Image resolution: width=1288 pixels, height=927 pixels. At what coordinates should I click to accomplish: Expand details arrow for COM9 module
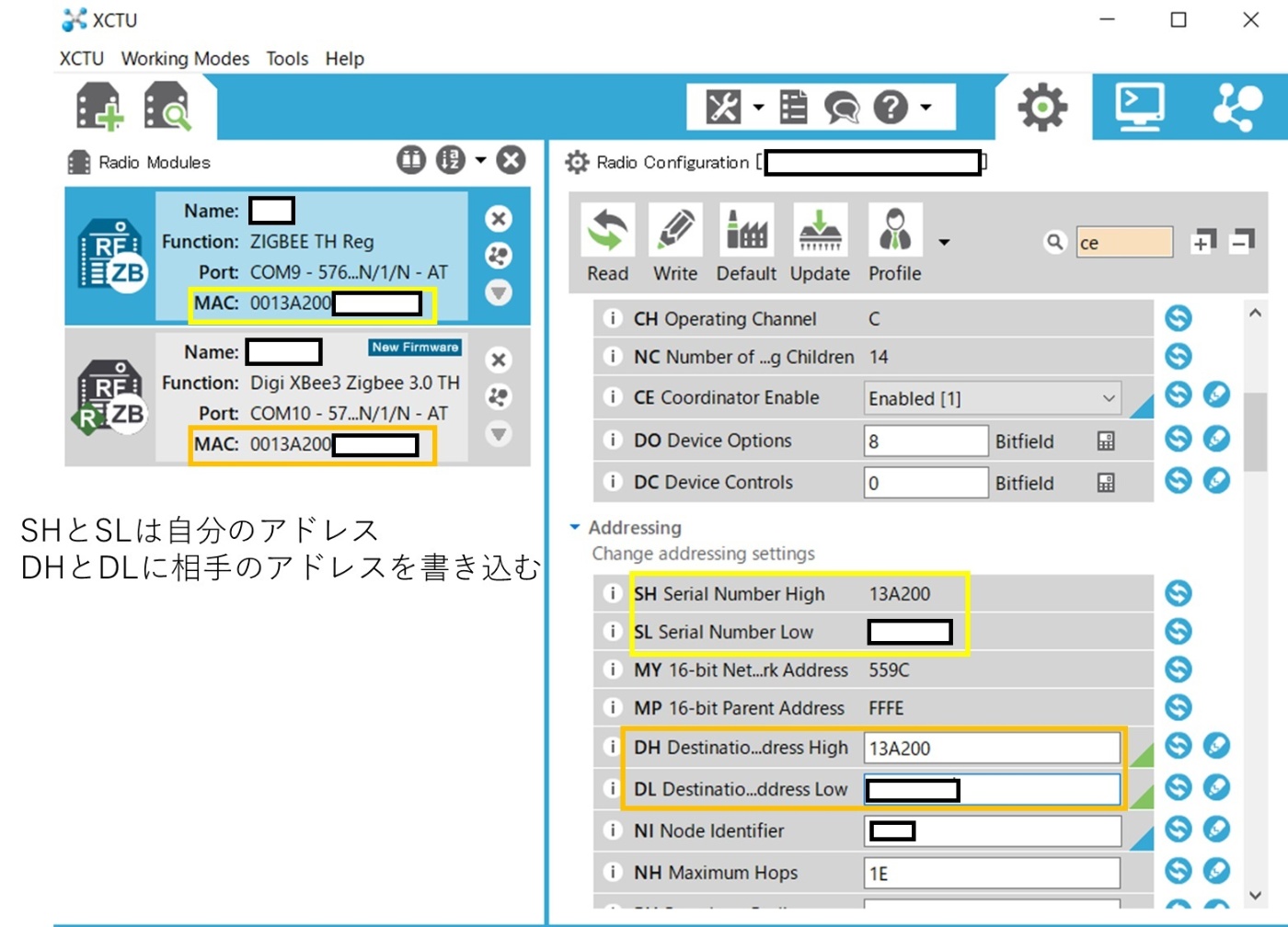pos(499,292)
